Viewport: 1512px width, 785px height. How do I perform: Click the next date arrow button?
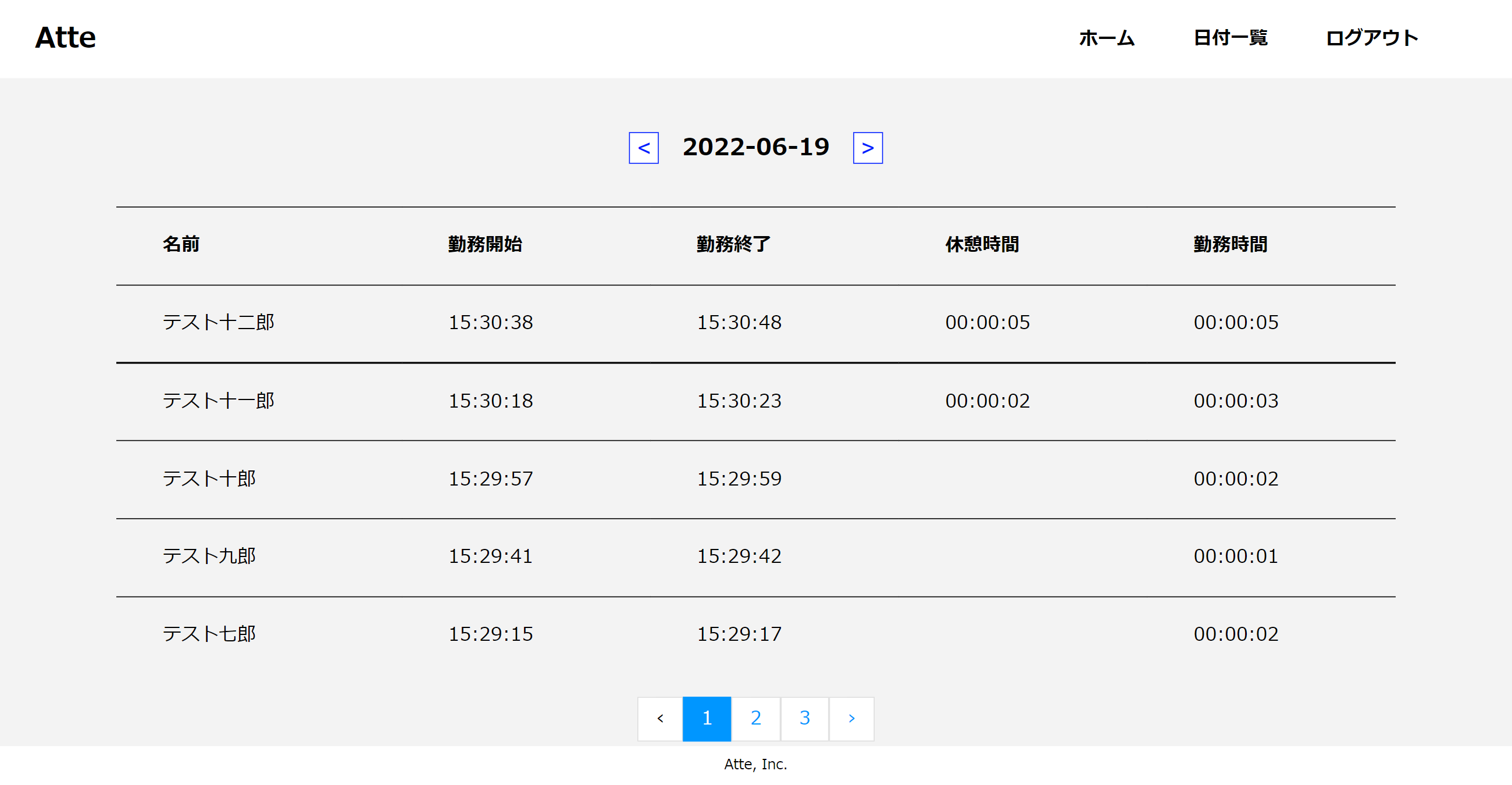point(867,148)
